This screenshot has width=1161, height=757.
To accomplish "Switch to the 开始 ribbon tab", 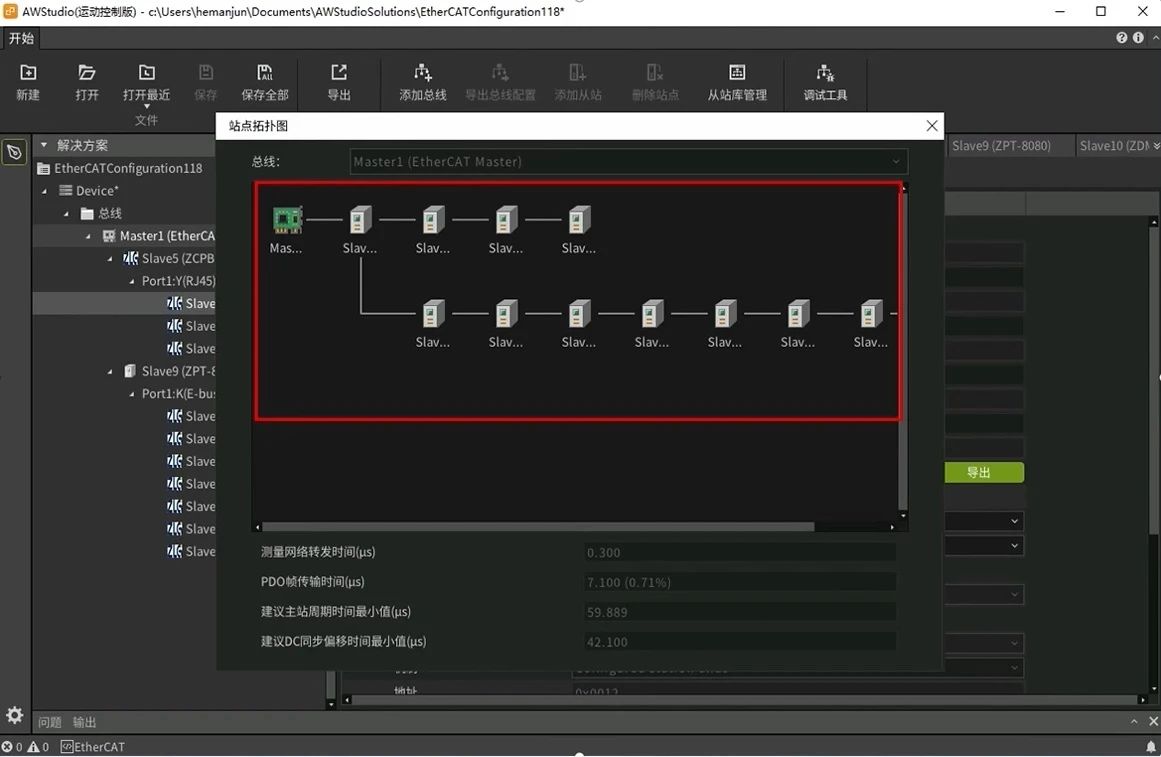I will coord(21,38).
